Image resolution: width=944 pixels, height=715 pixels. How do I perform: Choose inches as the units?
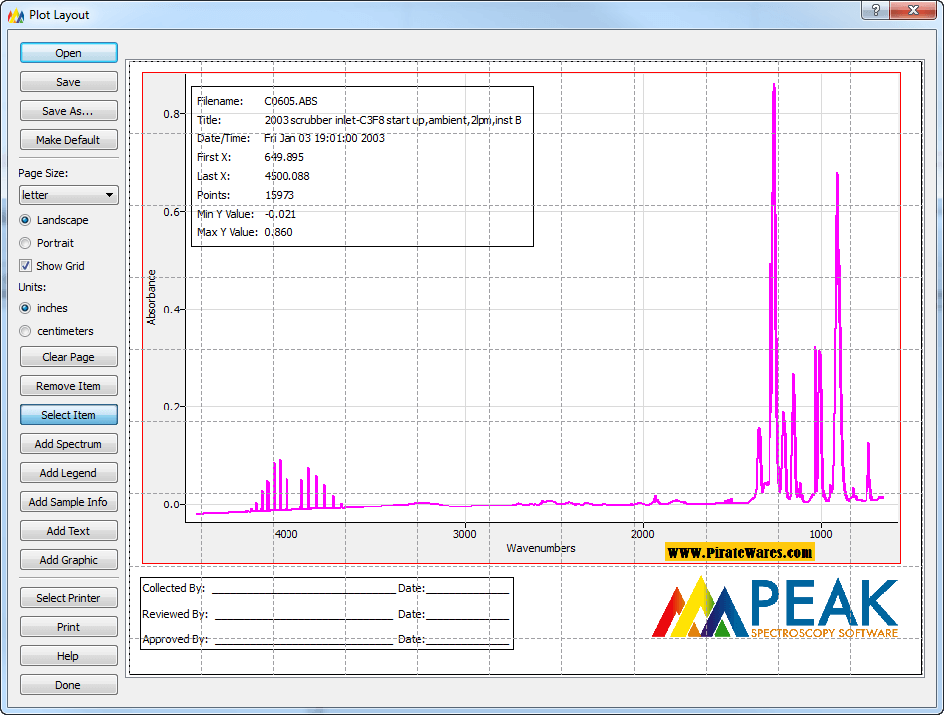tap(26, 308)
